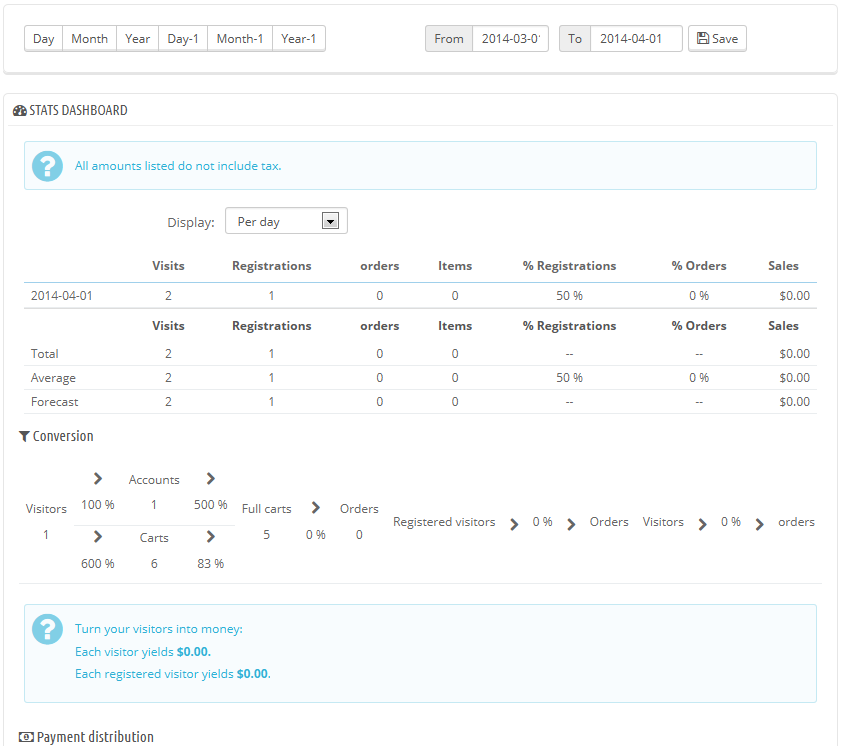Click the Stats Dashboard gauge icon

20,110
